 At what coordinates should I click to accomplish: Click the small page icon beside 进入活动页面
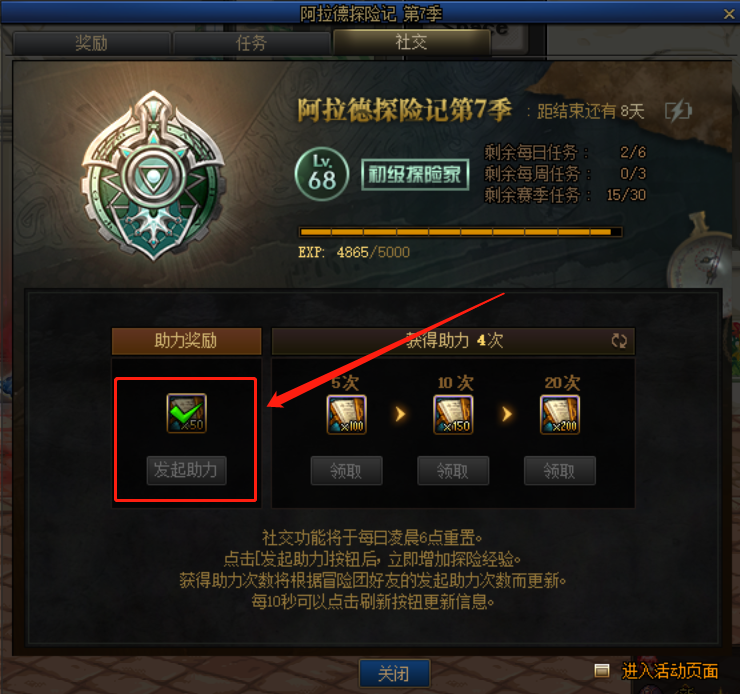(602, 670)
